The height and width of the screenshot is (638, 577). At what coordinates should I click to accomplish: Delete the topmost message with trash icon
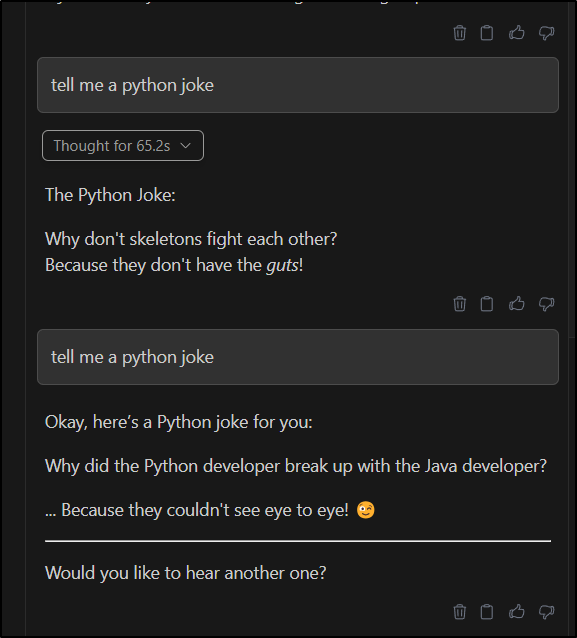click(x=459, y=33)
